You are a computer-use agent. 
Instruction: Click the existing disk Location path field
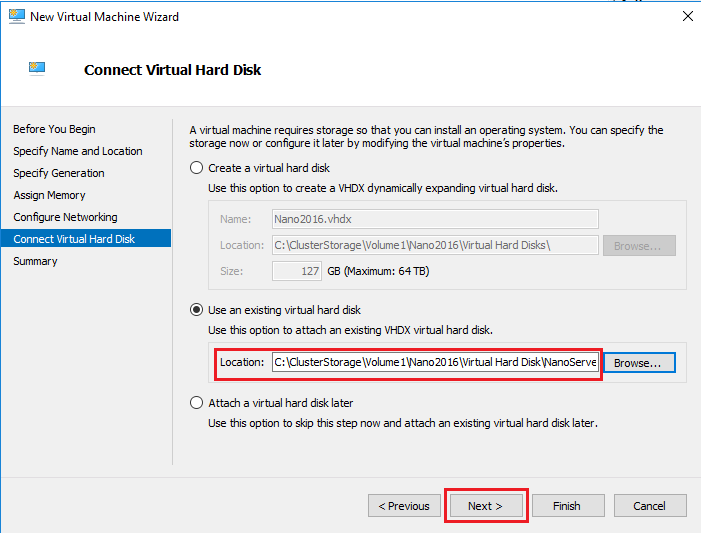tap(434, 362)
